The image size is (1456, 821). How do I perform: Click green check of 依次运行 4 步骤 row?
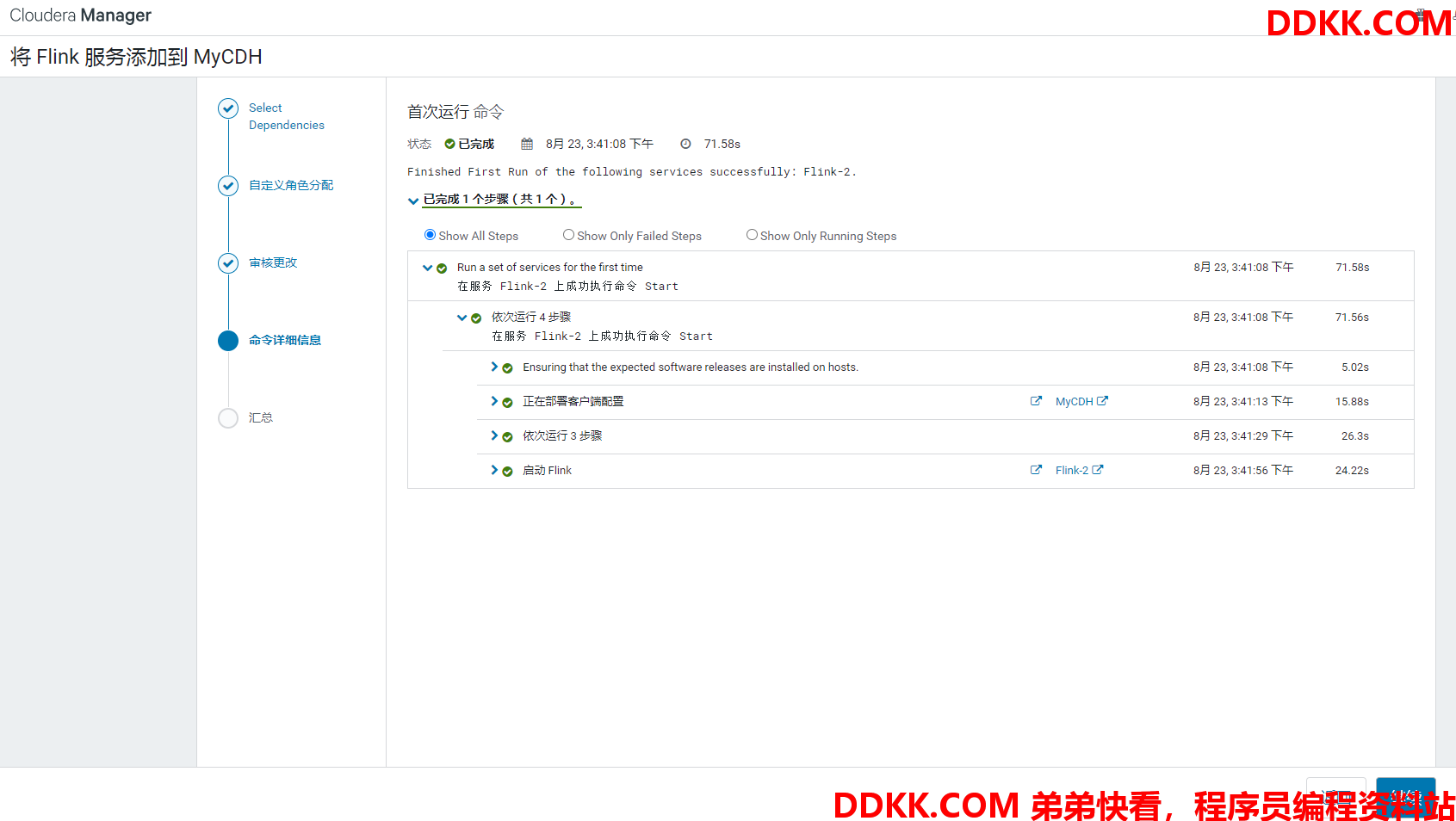pos(476,318)
